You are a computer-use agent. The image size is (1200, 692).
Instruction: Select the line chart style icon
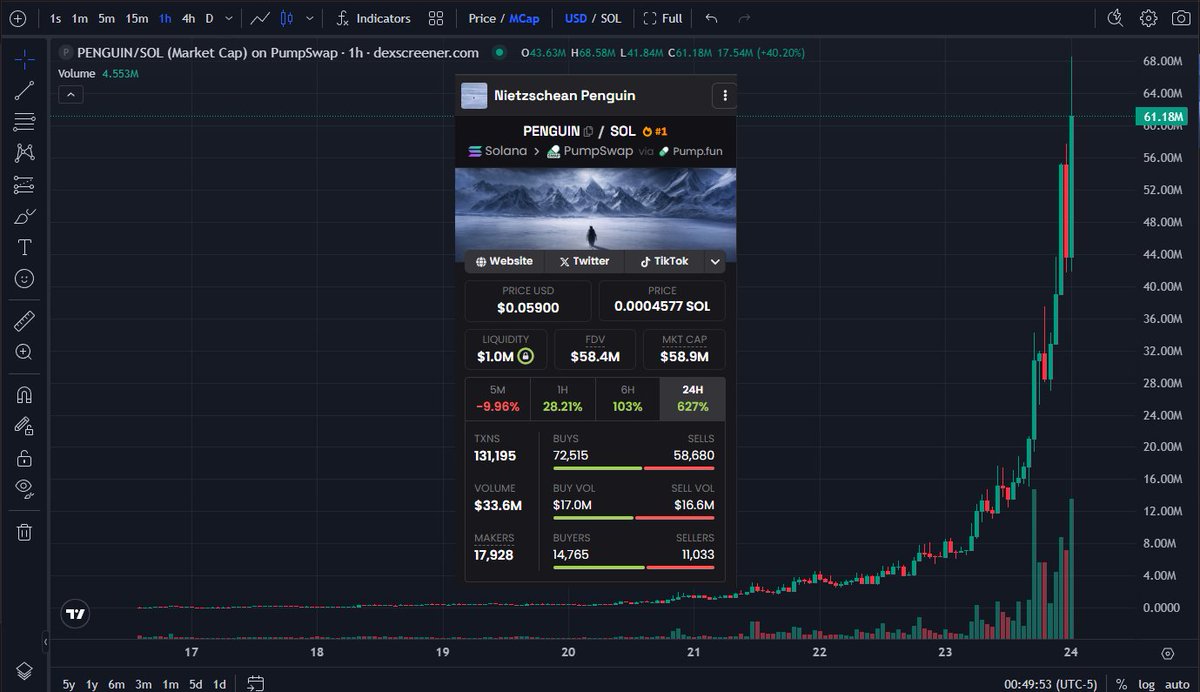click(x=260, y=18)
